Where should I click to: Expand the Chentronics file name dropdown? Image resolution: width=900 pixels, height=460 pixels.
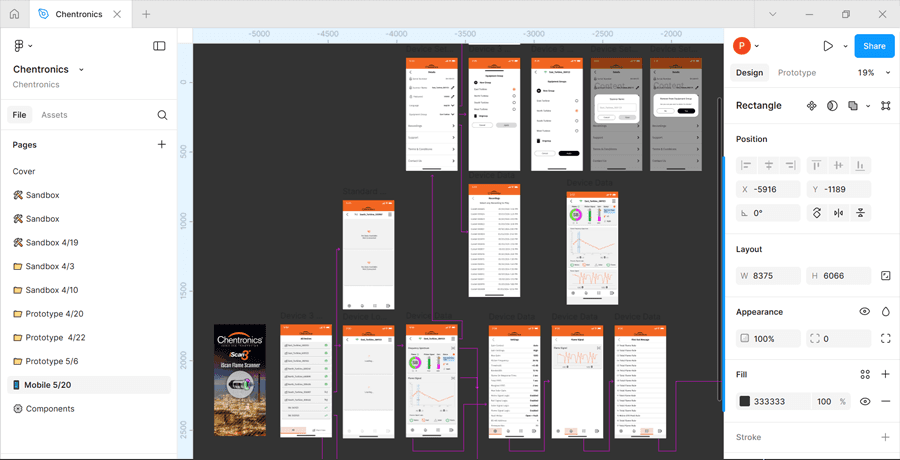pos(81,69)
